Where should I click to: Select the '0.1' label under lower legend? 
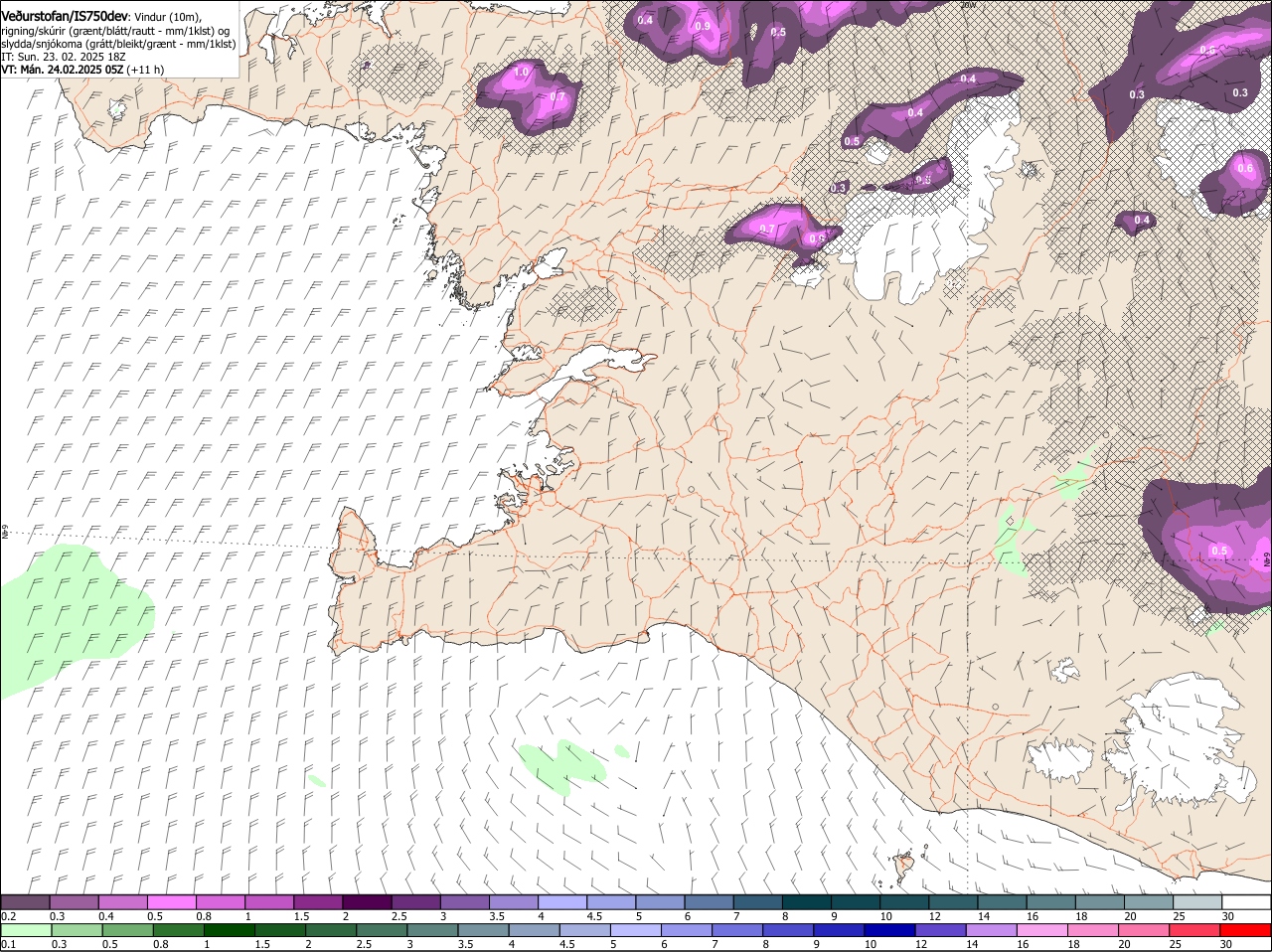[x=9, y=944]
